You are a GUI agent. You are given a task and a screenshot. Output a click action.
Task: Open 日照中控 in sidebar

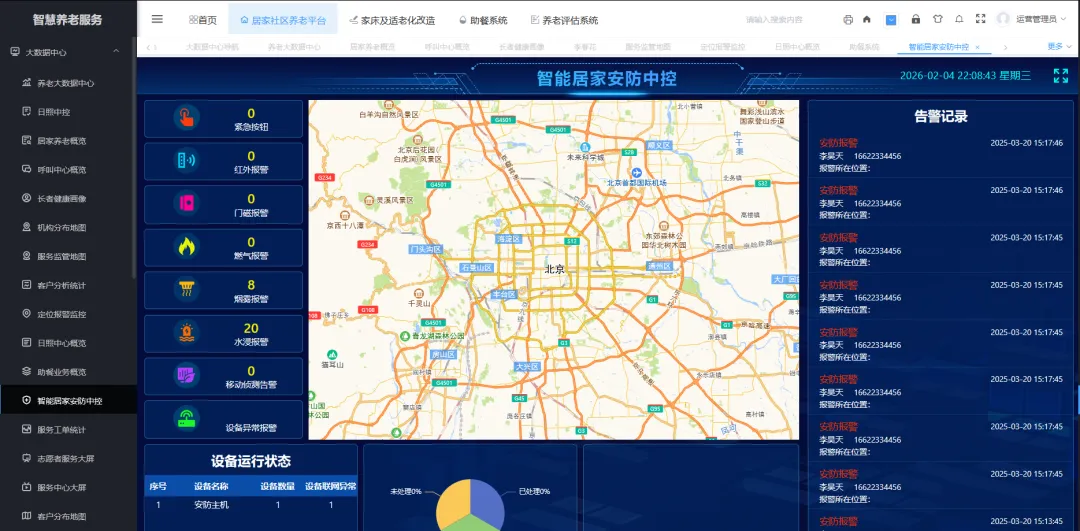coord(69,112)
